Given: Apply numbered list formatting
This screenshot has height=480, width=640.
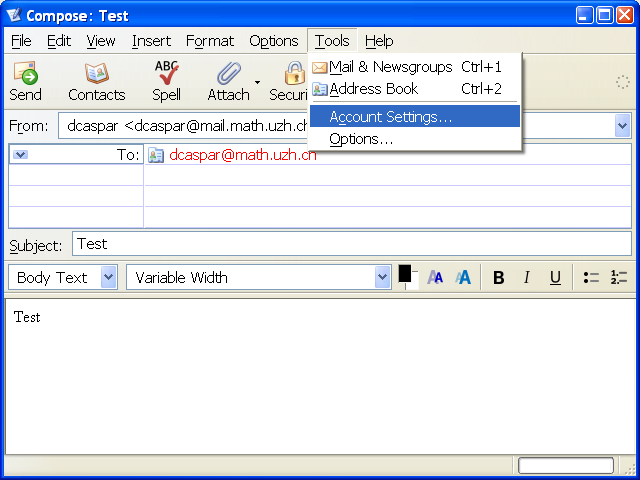Looking at the screenshot, I should 618,278.
